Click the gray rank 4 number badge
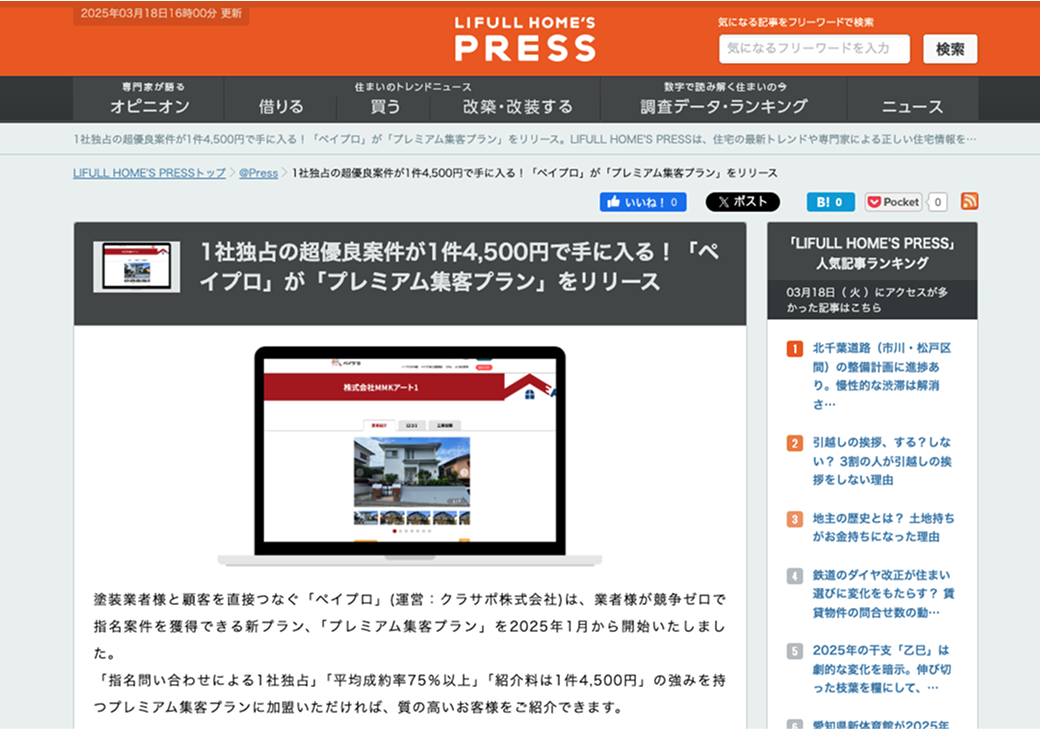This screenshot has height=729, width=1040. (x=795, y=576)
